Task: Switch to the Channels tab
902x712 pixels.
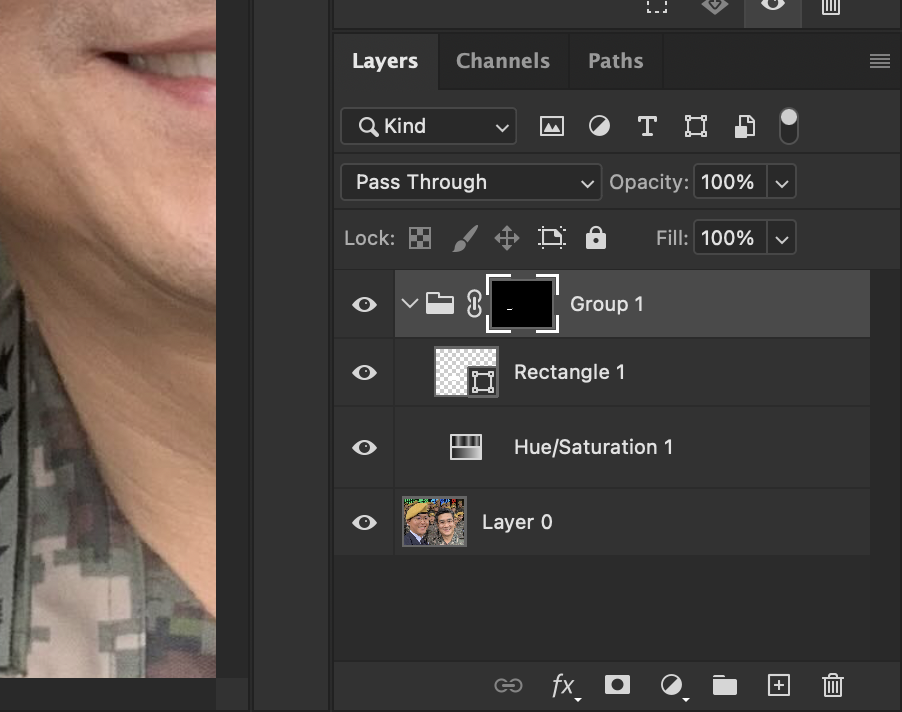Action: 503,61
